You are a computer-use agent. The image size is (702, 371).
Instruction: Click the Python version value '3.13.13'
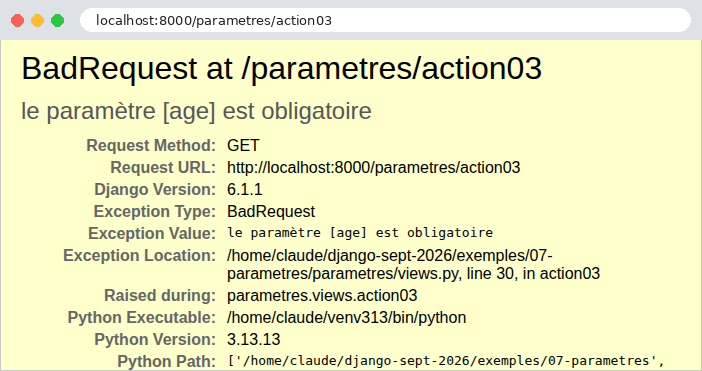pyautogui.click(x=253, y=339)
